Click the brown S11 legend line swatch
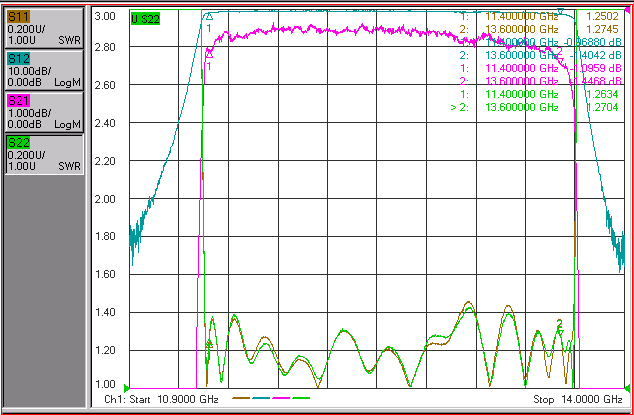 241,398
